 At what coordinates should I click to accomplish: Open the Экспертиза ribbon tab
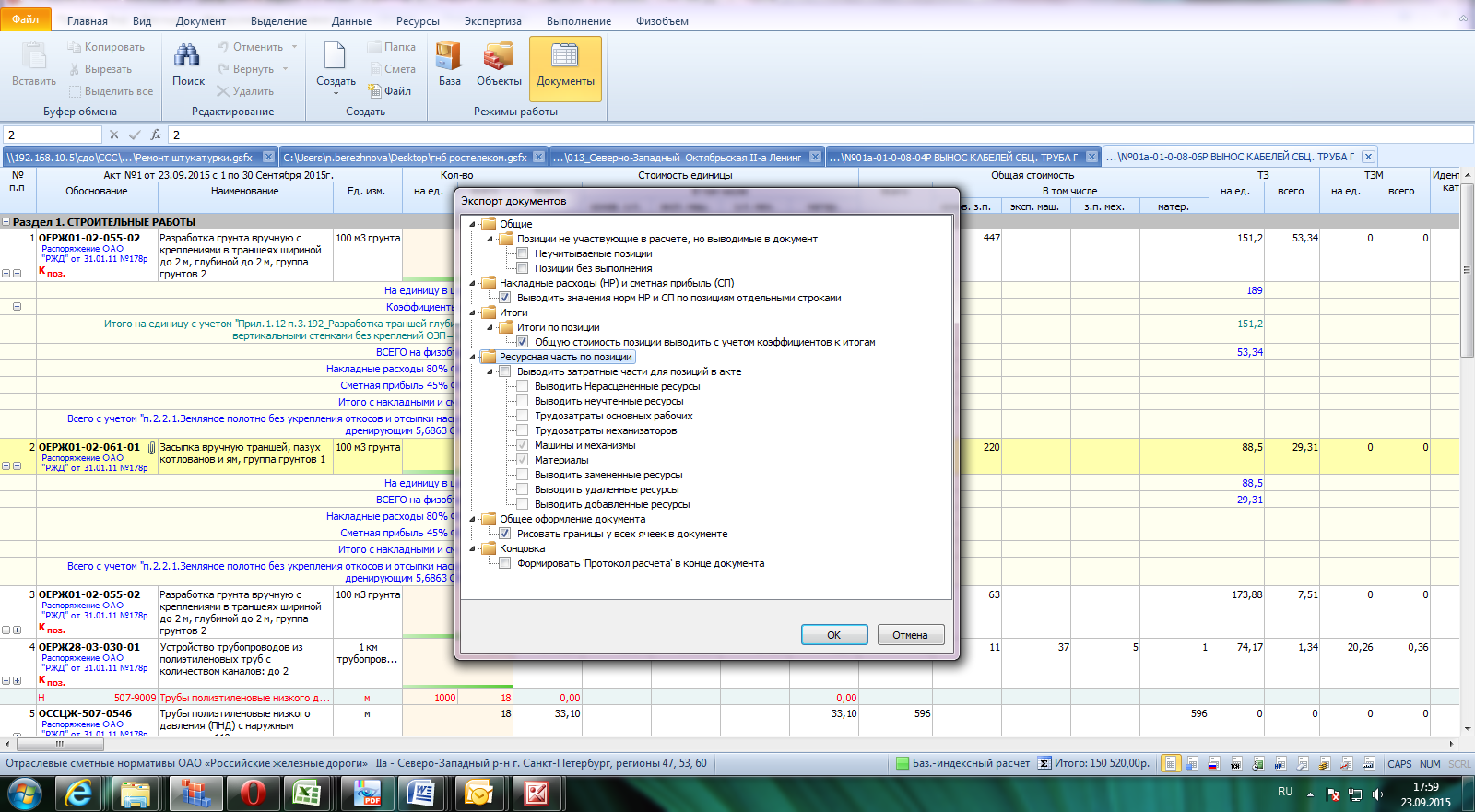(492, 20)
